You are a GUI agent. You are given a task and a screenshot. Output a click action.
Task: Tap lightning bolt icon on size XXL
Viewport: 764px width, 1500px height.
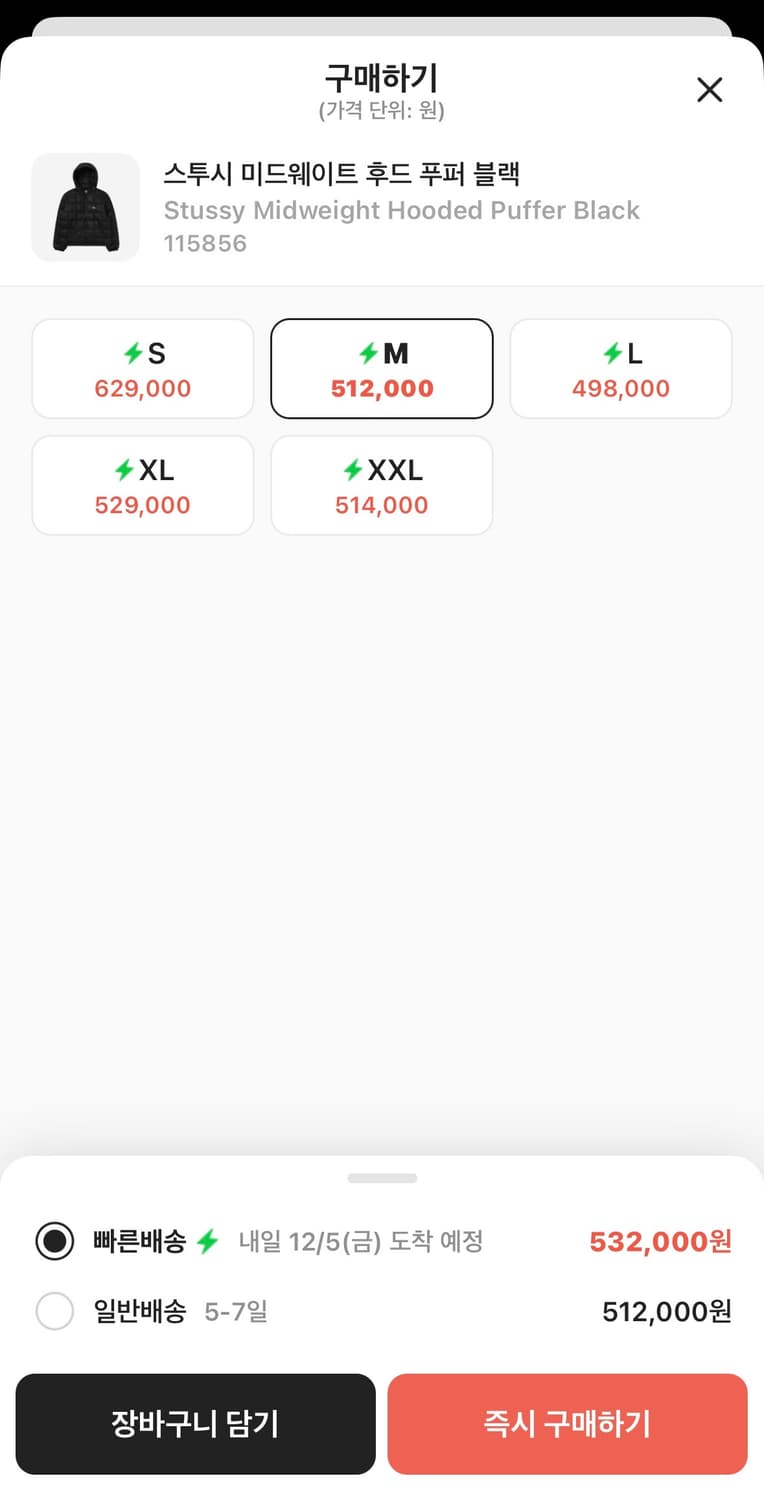[x=353, y=470]
